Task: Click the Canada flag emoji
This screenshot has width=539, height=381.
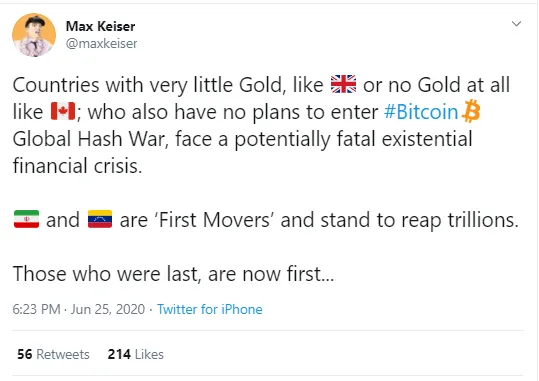Action: pyautogui.click(x=63, y=111)
